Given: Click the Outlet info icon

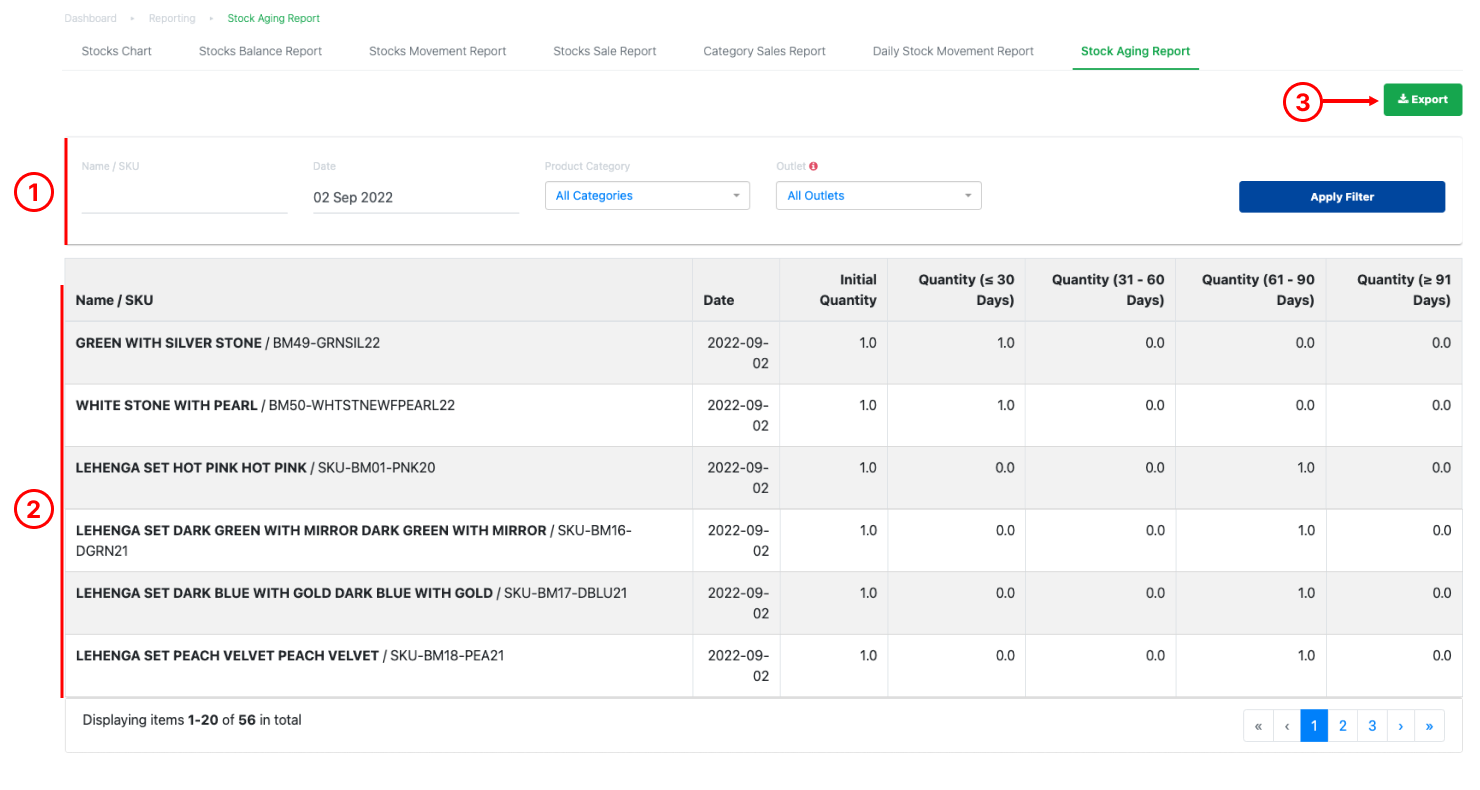Looking at the screenshot, I should pos(813,166).
